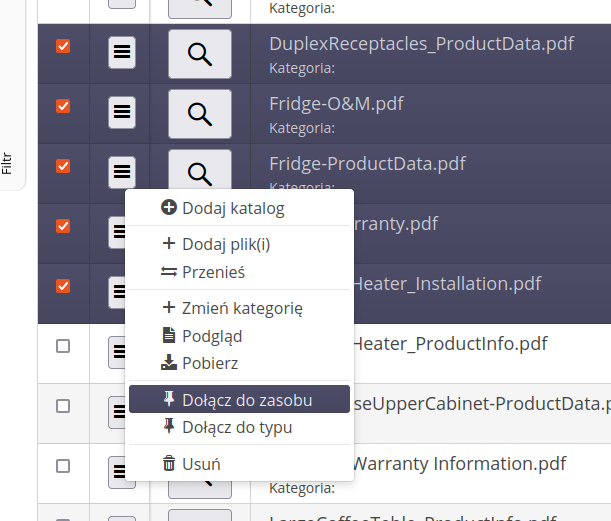The width and height of the screenshot is (611, 521).
Task: Choose 'Usuń' to delete selection
Action: point(200,464)
